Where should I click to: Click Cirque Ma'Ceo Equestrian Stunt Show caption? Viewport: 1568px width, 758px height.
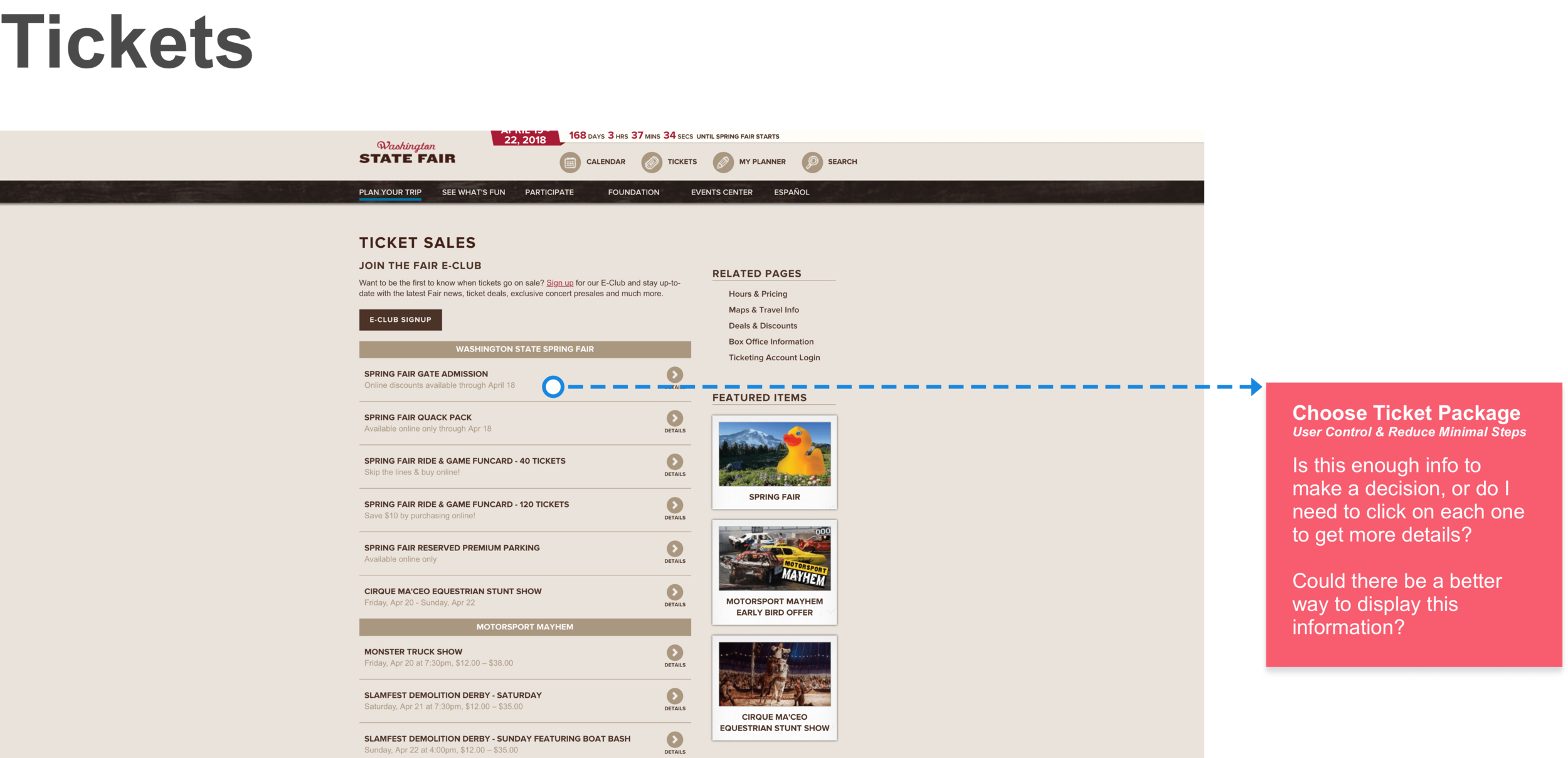tap(774, 723)
